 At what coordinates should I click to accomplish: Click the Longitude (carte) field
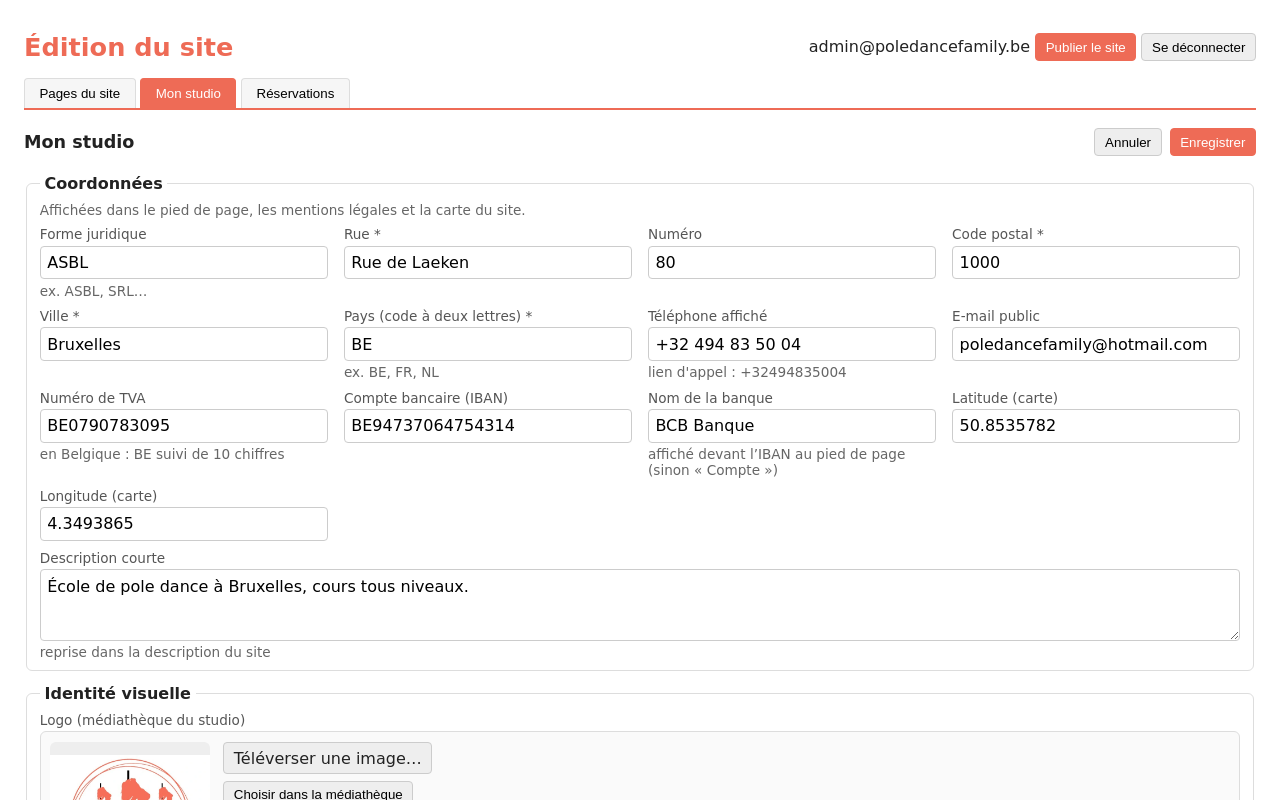pos(184,524)
